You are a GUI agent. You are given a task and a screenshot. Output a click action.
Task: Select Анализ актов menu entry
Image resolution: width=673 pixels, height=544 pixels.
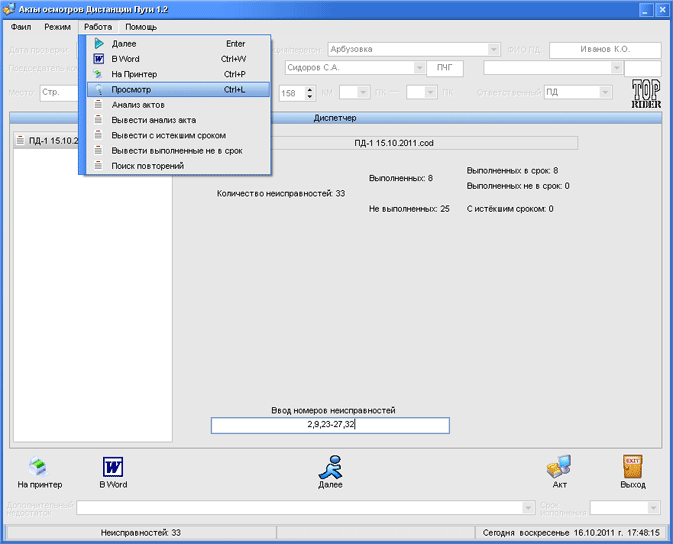(179, 105)
